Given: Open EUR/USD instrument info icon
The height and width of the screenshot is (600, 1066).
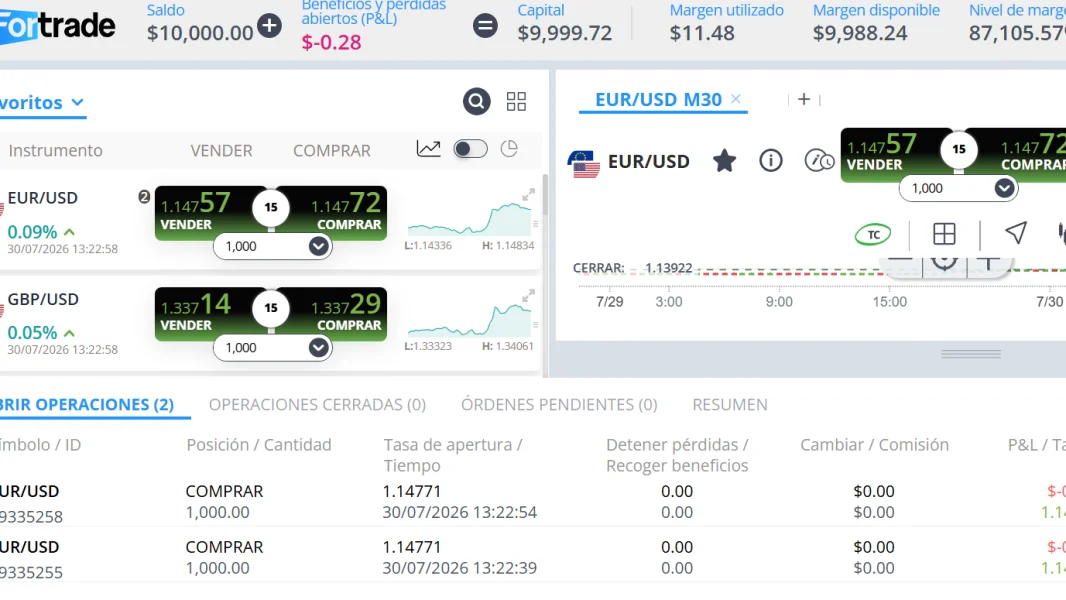Looking at the screenshot, I should tap(771, 161).
